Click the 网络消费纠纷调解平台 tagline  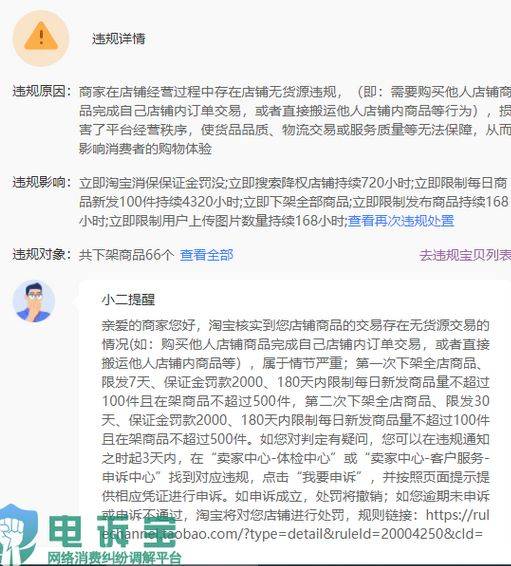pyautogui.click(x=114, y=558)
